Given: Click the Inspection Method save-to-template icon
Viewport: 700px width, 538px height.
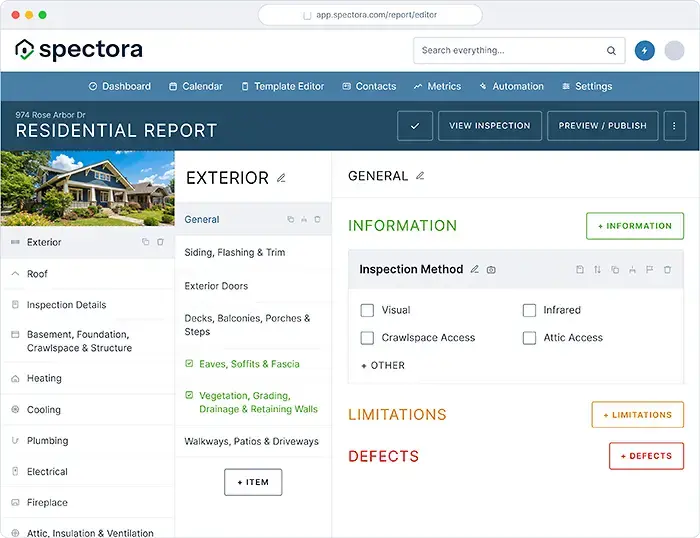Looking at the screenshot, I should click(579, 269).
